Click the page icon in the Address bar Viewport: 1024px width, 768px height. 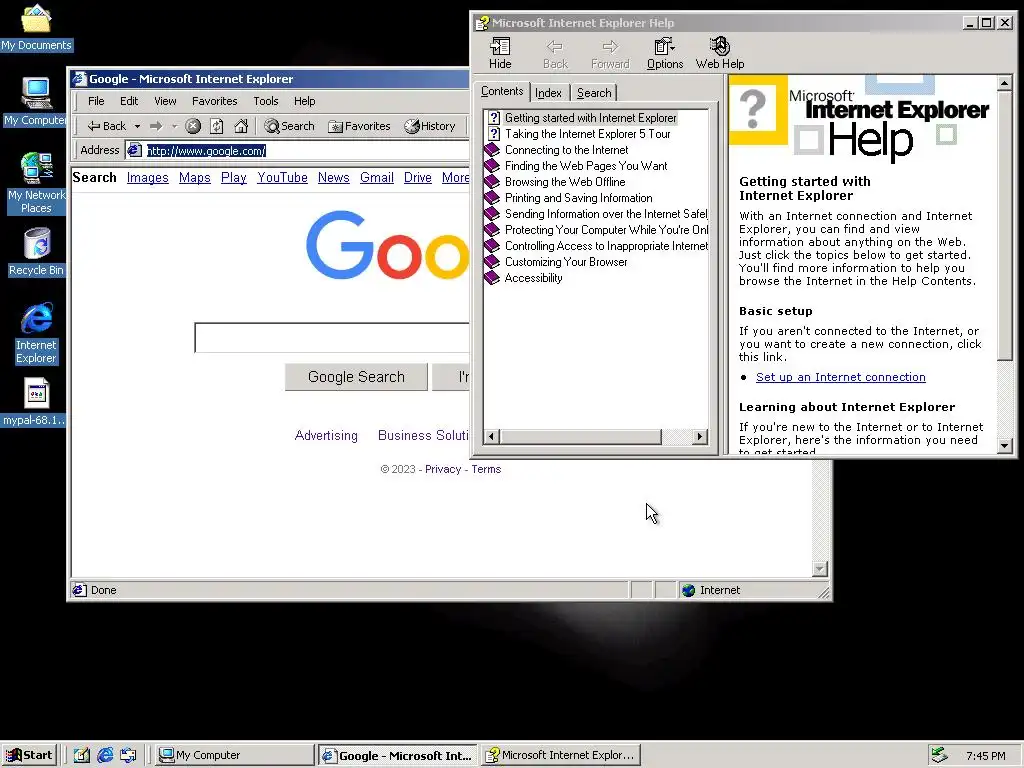click(x=135, y=150)
